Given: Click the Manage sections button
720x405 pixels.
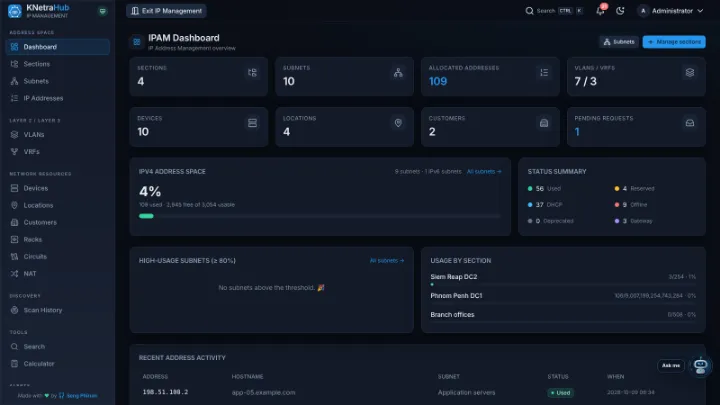Looking at the screenshot, I should 674,42.
